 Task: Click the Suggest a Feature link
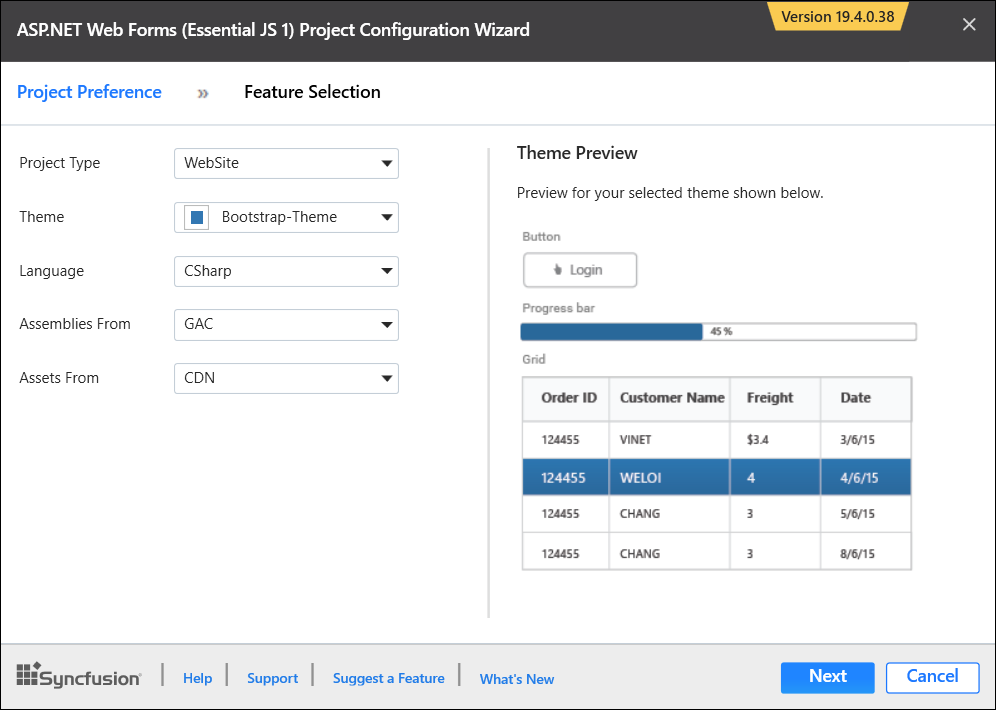tap(388, 678)
